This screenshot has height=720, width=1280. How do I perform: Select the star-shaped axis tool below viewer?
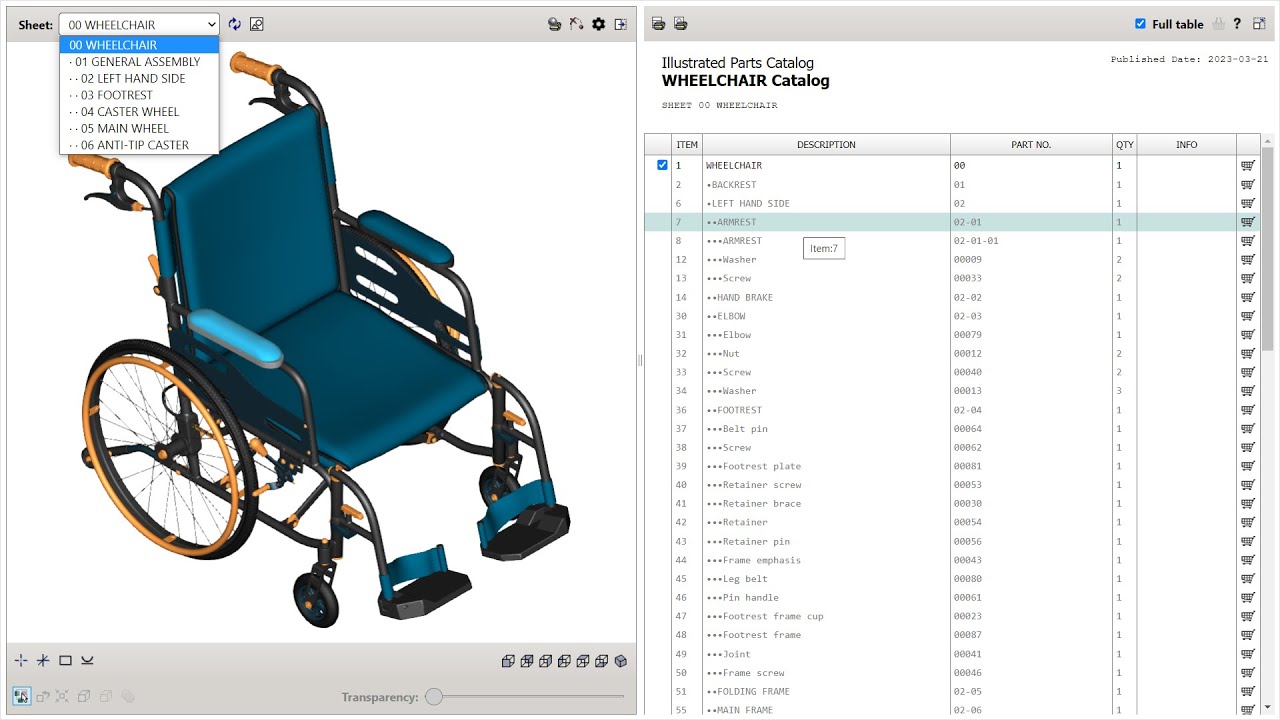click(43, 660)
